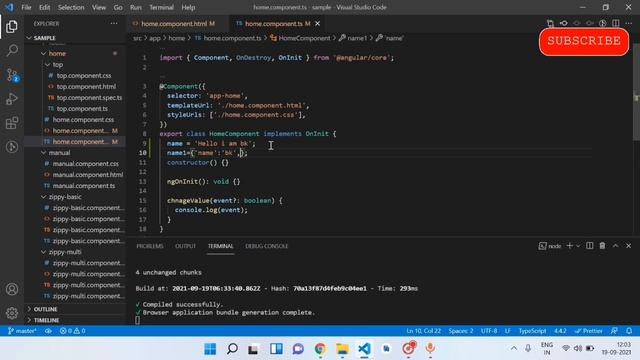Open Accounts icon in activity bar

(x=12, y=289)
